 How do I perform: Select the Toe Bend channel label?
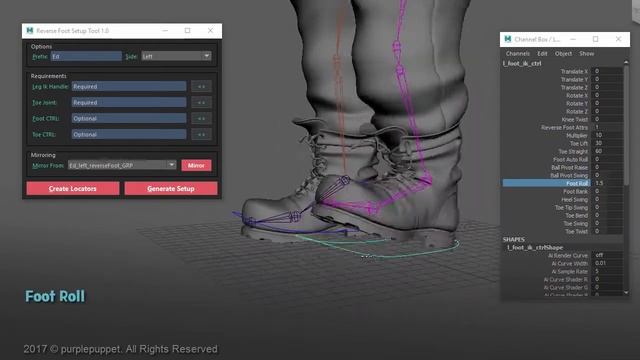(x=576, y=215)
